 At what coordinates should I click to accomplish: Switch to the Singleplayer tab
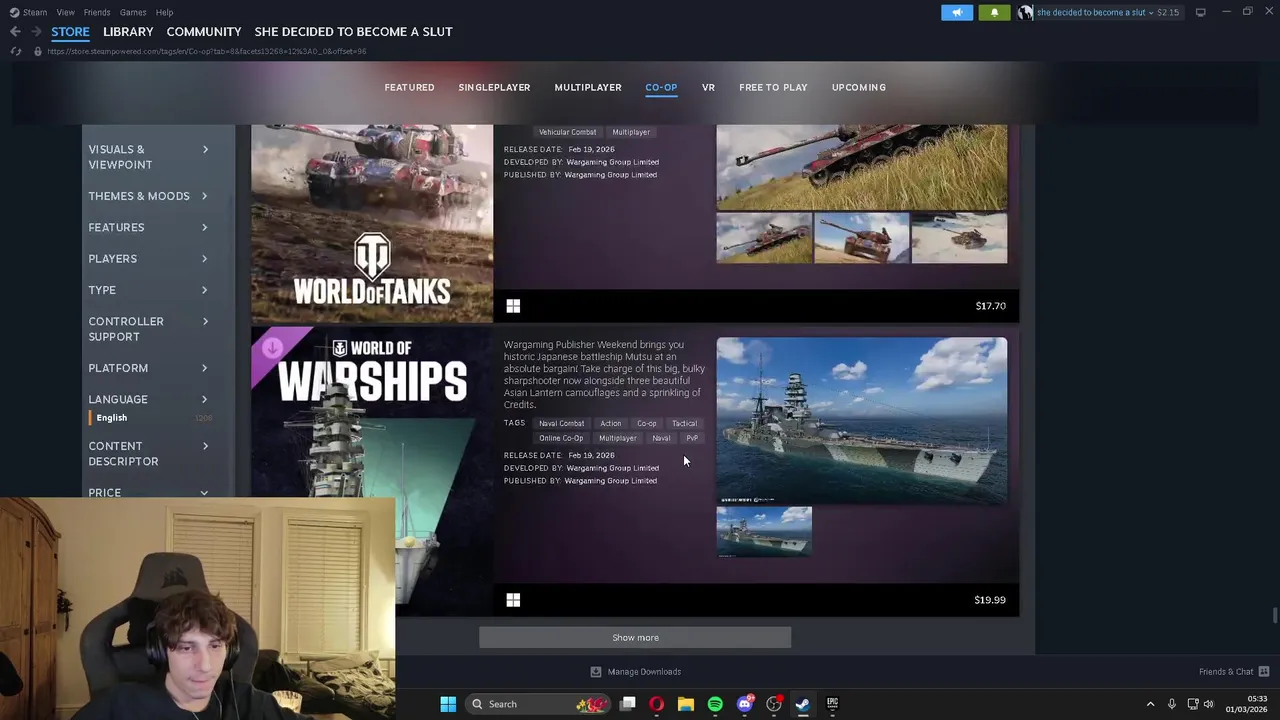pos(494,88)
